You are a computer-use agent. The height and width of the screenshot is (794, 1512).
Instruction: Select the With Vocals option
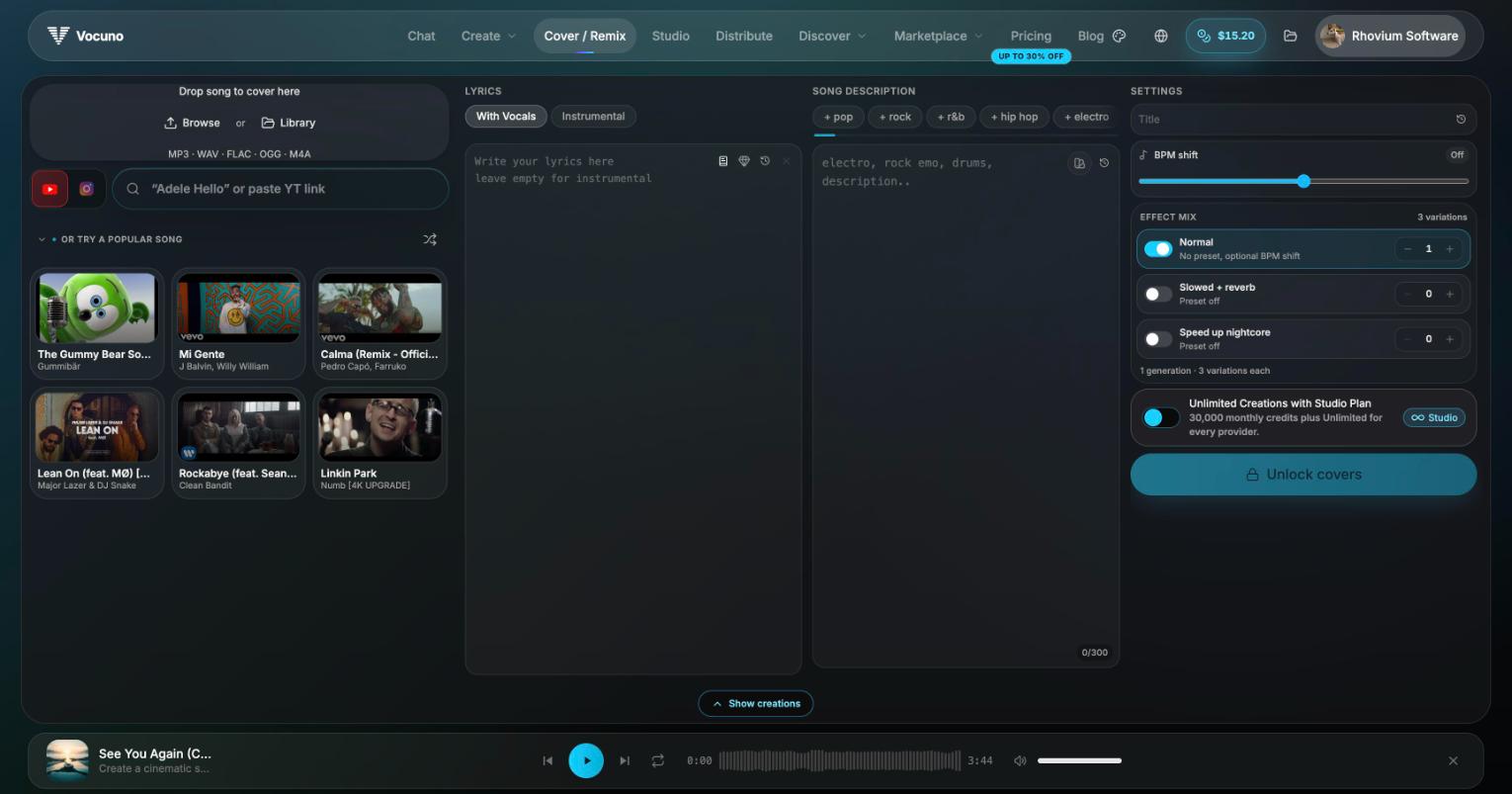pyautogui.click(x=506, y=116)
